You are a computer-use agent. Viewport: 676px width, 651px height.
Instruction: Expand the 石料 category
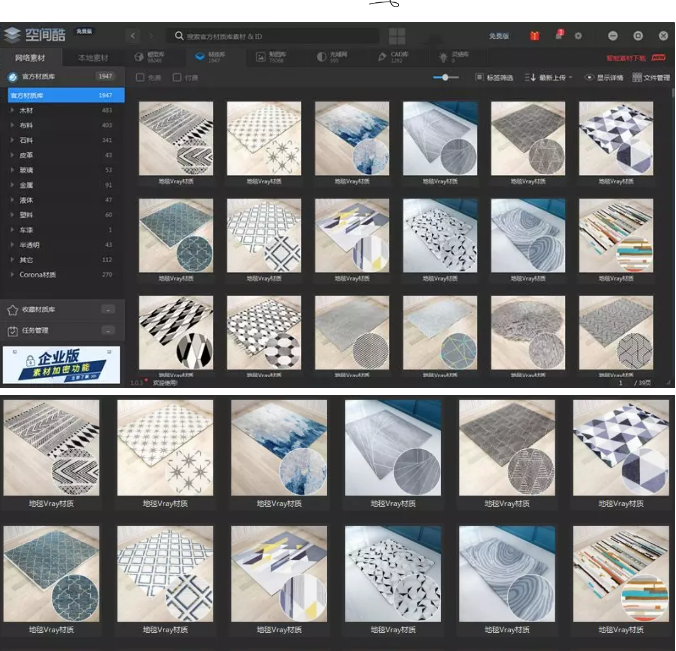tap(12, 140)
